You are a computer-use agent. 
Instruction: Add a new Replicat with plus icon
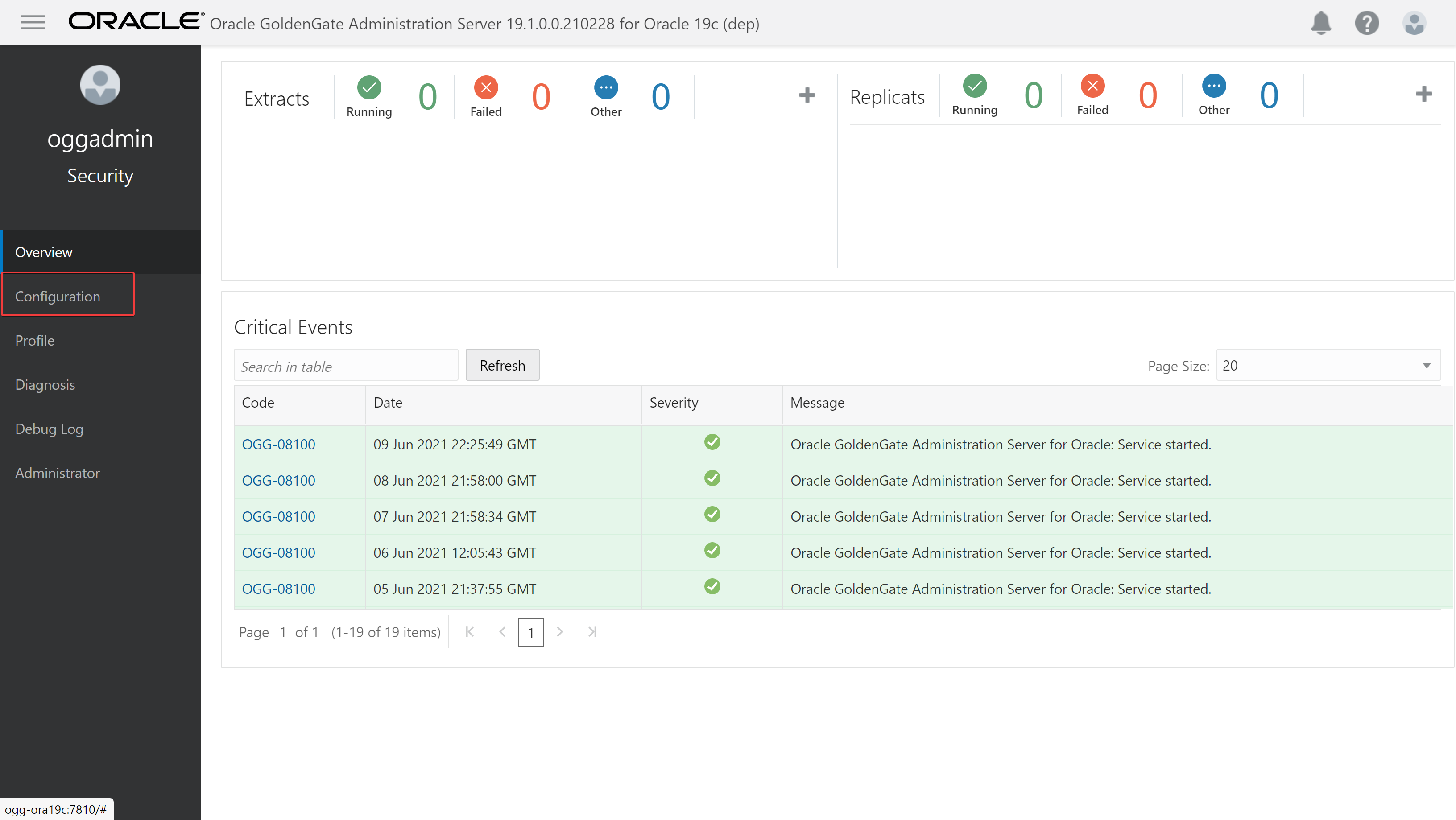click(x=1423, y=94)
